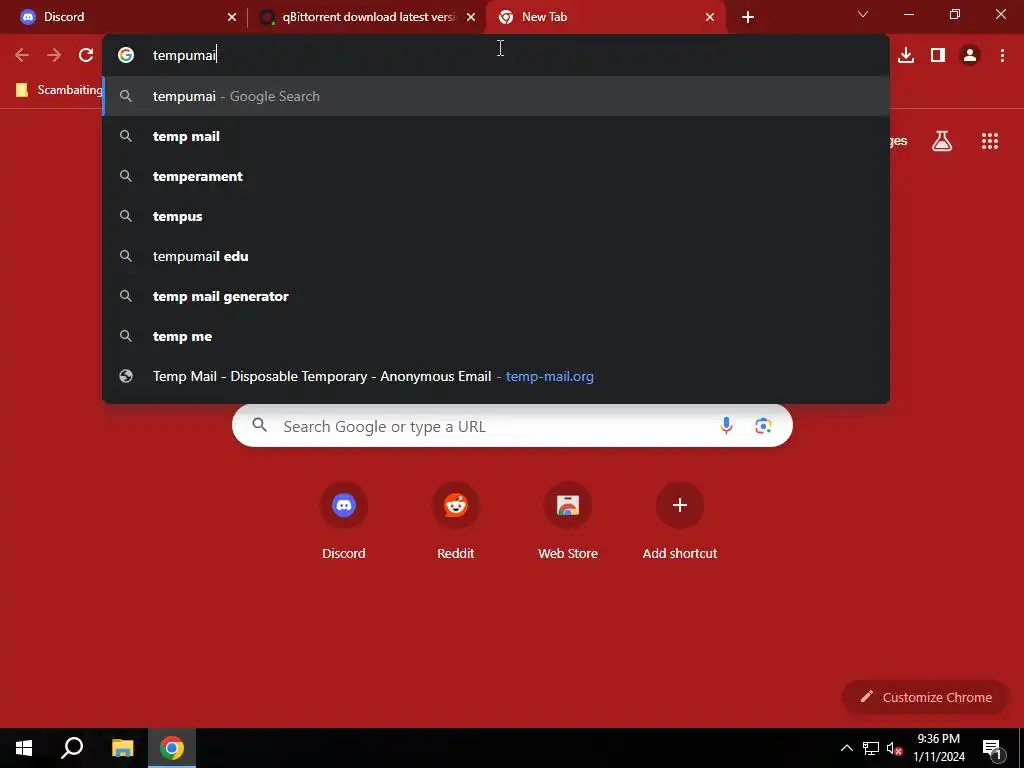This screenshot has height=768, width=1024.
Task: Choose the 'temp mail generator' suggestion
Action: point(496,296)
